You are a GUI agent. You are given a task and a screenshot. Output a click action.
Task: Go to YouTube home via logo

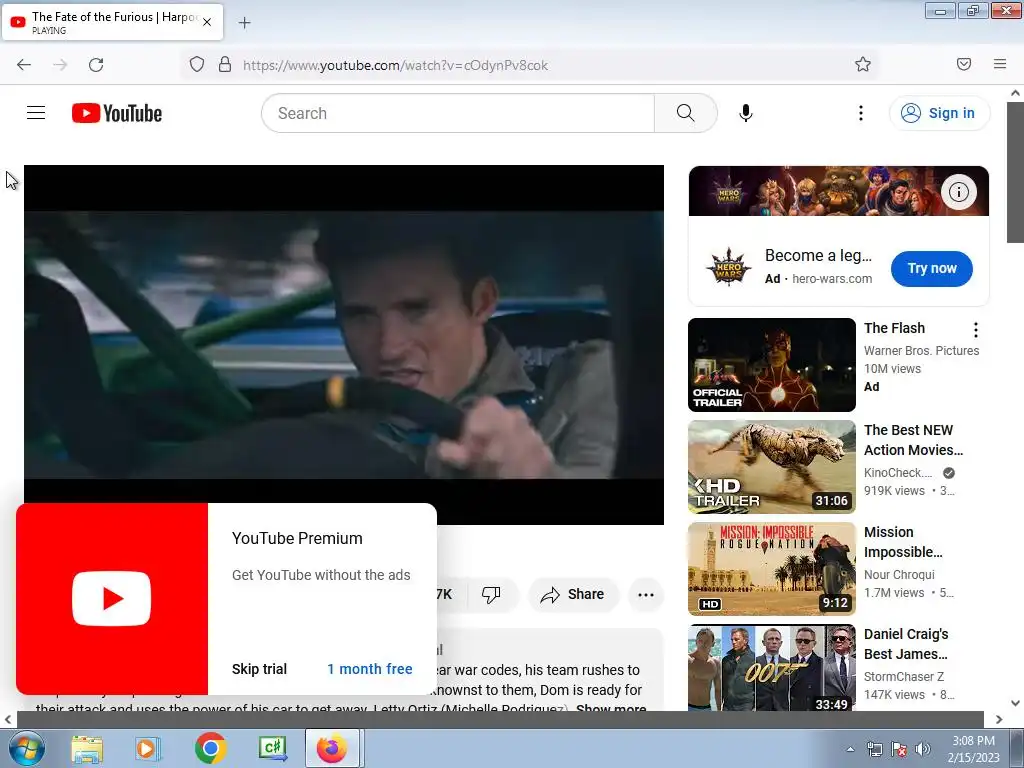pyautogui.click(x=117, y=113)
